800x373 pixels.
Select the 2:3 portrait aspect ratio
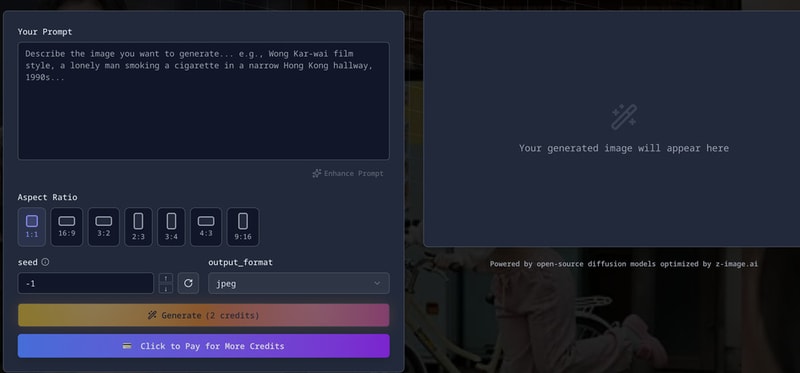tap(138, 227)
